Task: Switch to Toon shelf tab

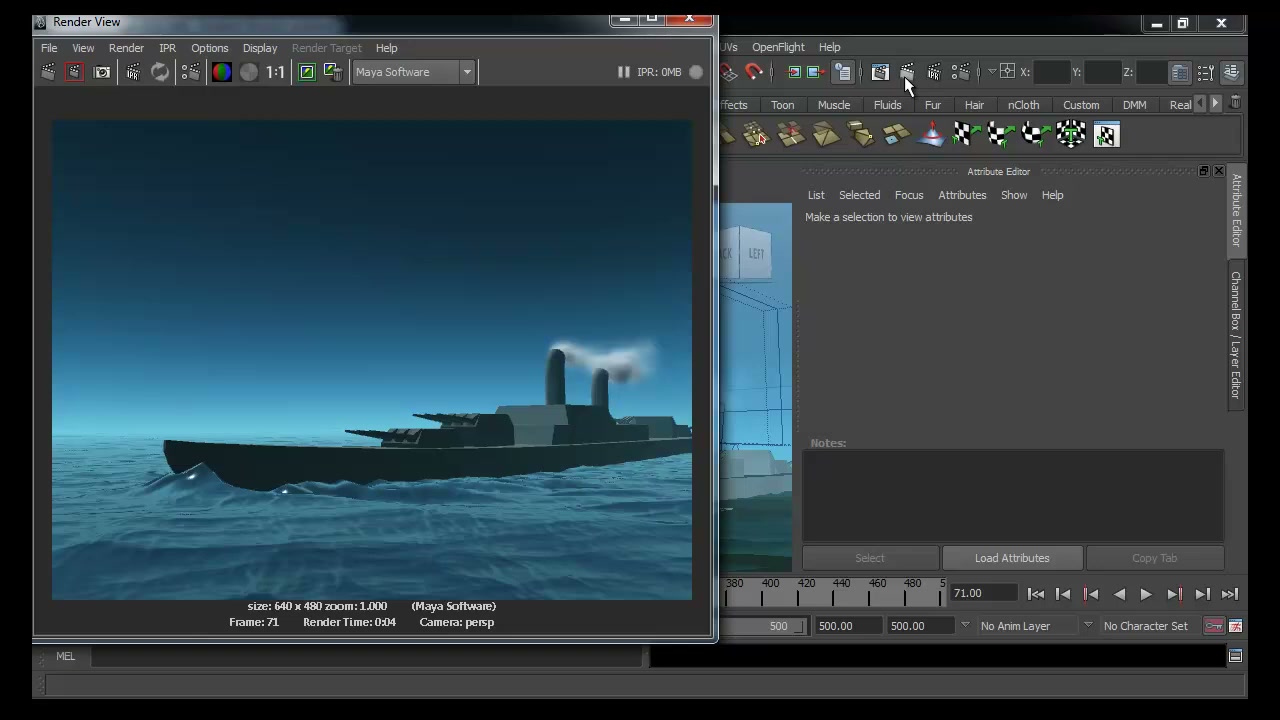Action: [782, 105]
